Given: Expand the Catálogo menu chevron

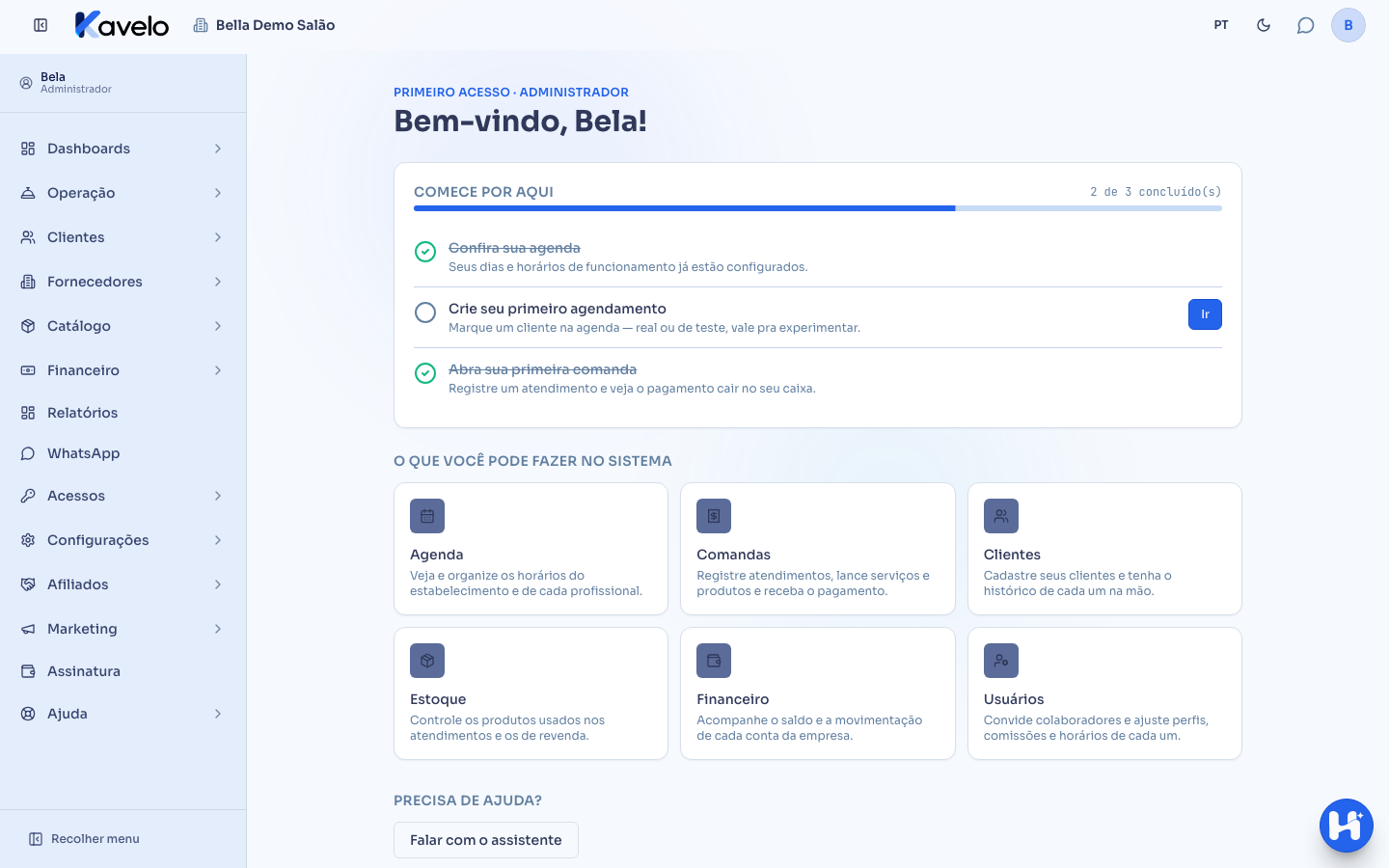Looking at the screenshot, I should [218, 326].
